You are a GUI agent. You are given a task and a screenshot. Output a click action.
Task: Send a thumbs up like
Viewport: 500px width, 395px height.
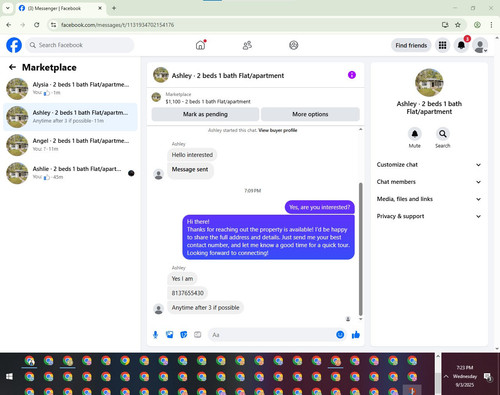(x=356, y=335)
